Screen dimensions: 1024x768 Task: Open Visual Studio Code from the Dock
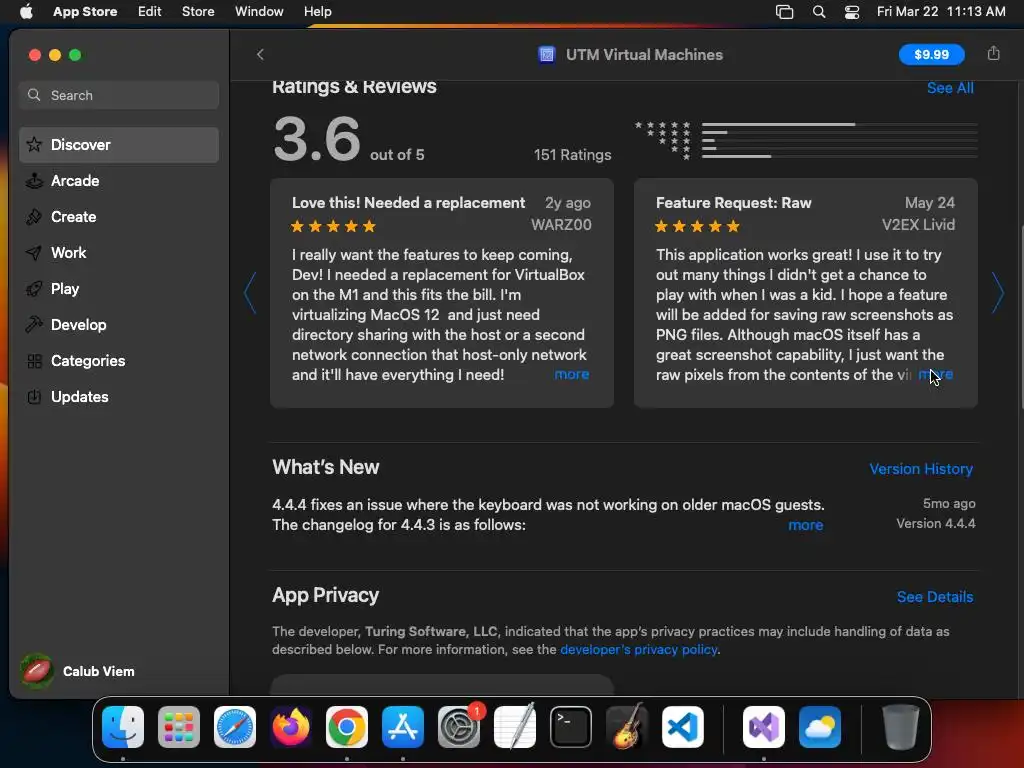tap(683, 727)
